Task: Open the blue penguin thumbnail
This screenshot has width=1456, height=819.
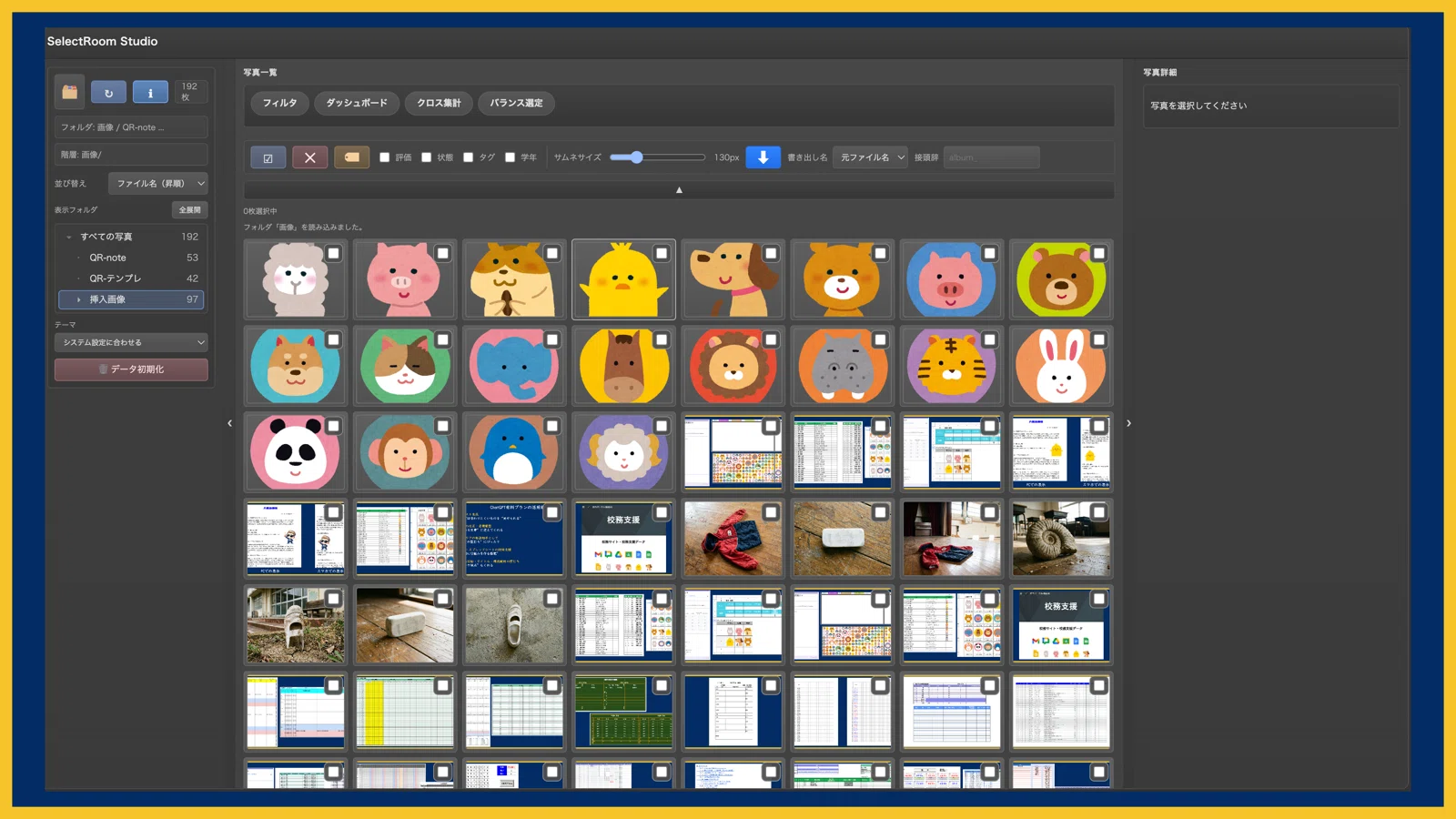Action: [514, 452]
